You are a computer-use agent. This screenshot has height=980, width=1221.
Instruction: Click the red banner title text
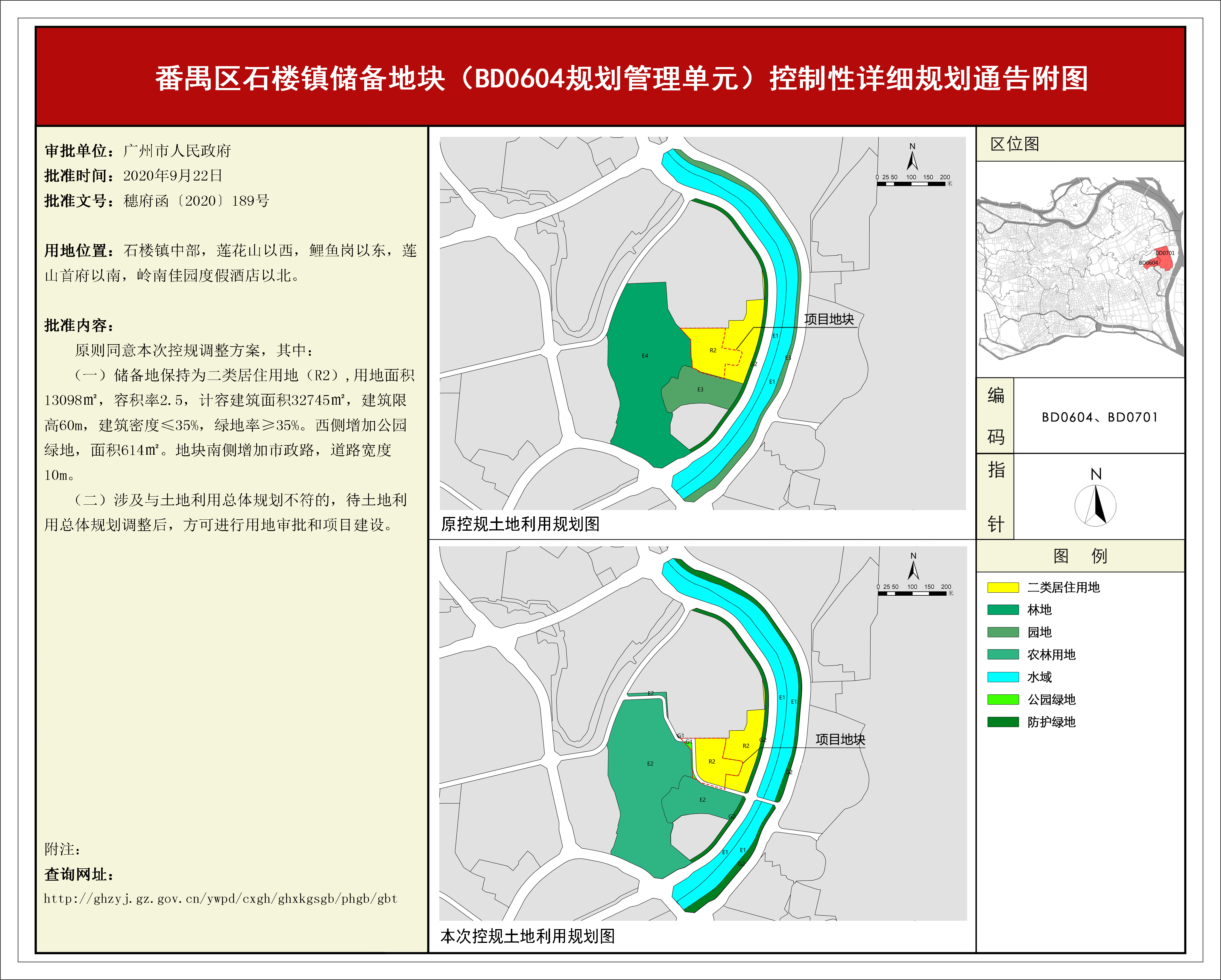[x=621, y=78]
